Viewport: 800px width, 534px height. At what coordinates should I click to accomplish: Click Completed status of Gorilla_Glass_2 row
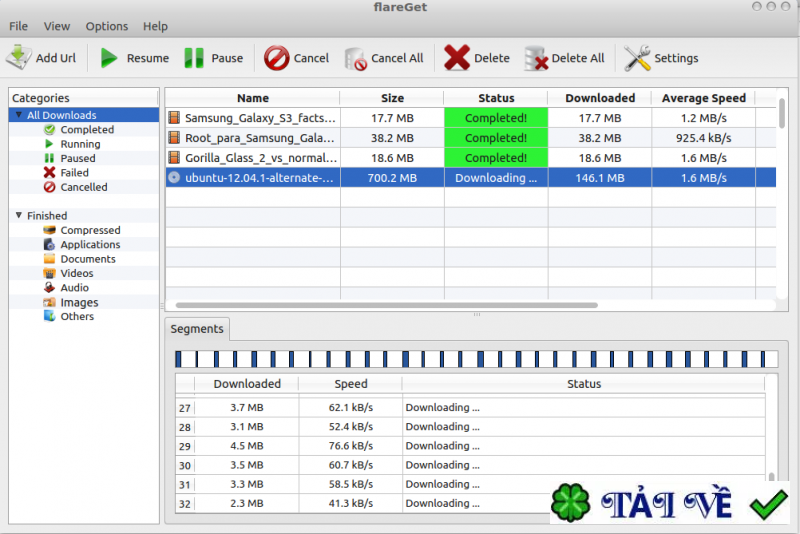coord(496,158)
